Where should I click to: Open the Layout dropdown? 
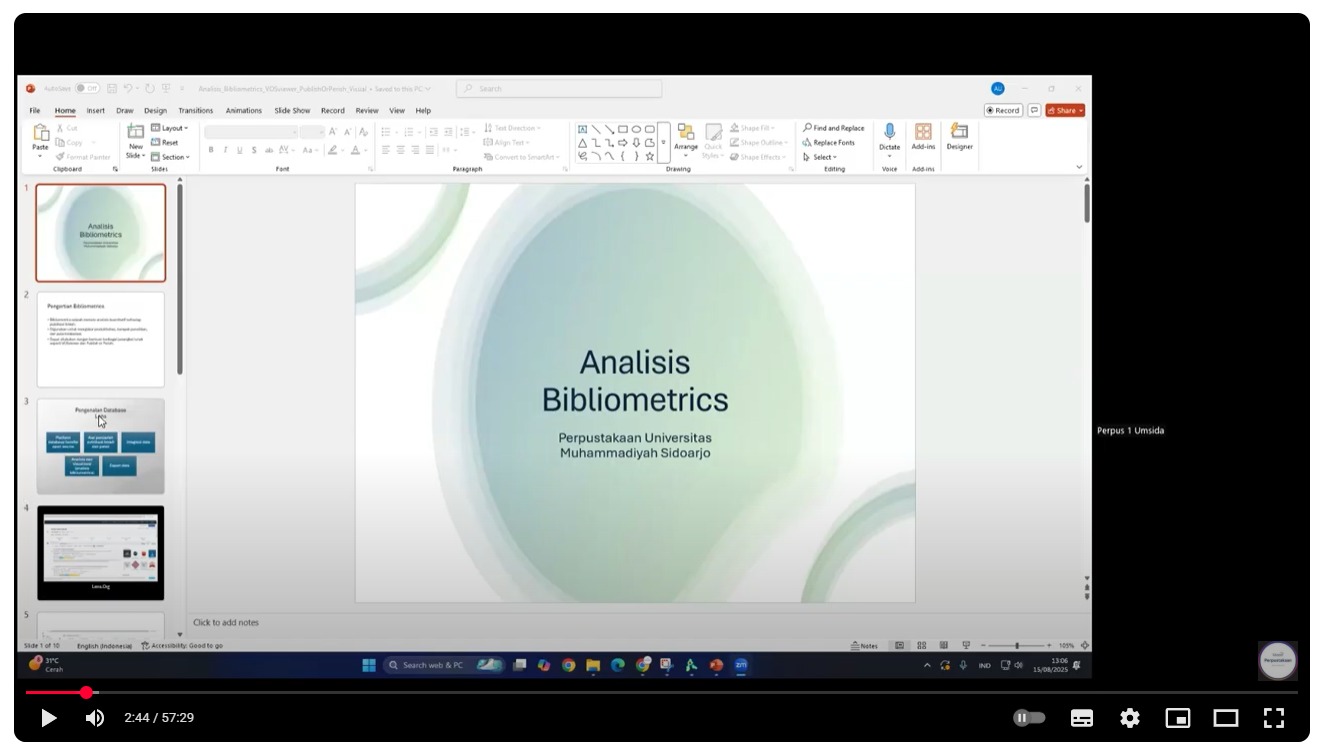click(170, 128)
